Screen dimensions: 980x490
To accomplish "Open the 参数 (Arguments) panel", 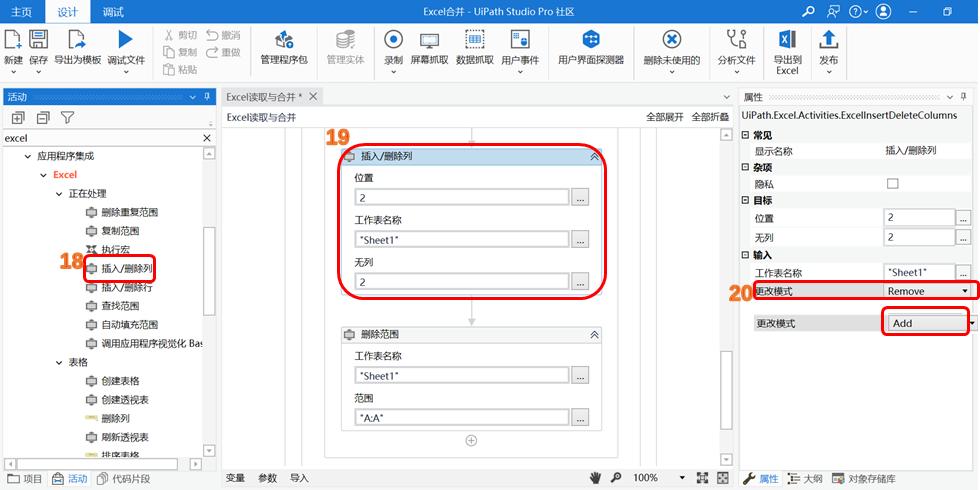I will coord(268,478).
